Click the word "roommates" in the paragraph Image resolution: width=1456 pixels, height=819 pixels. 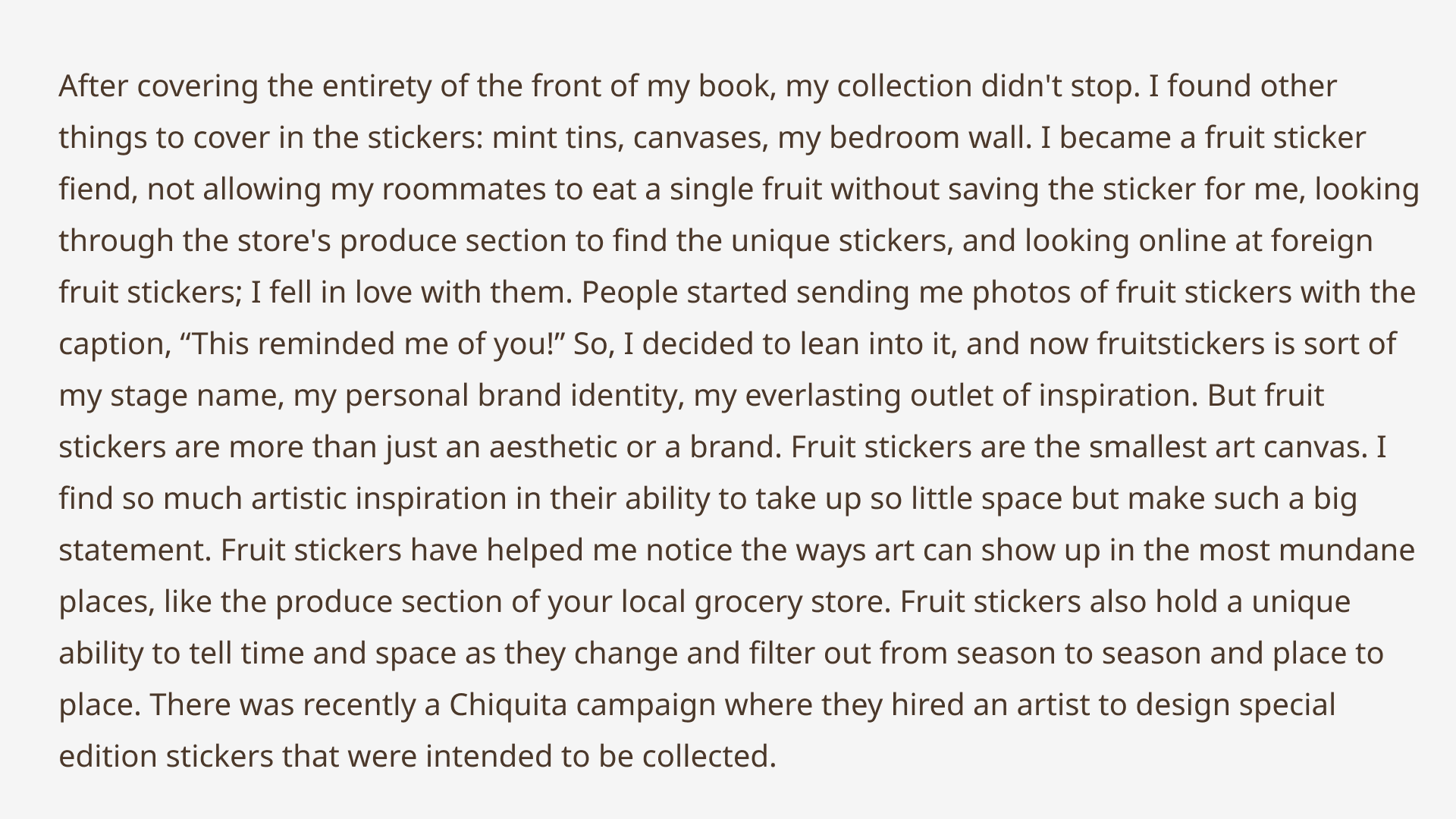[463, 190]
